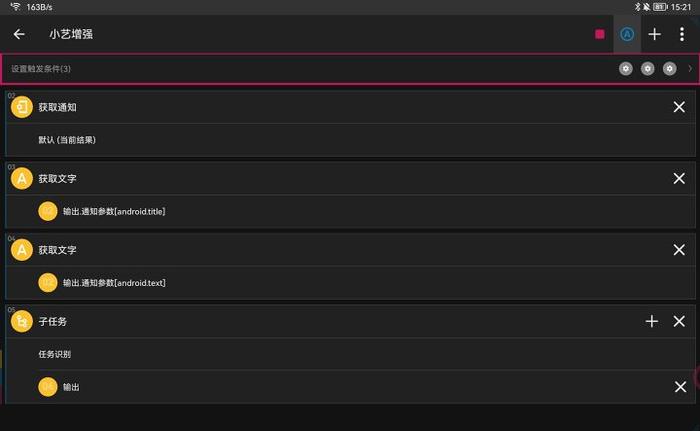Viewport: 700px width, 431px height.
Task: Go back using the top-left arrow
Action: click(x=19, y=34)
